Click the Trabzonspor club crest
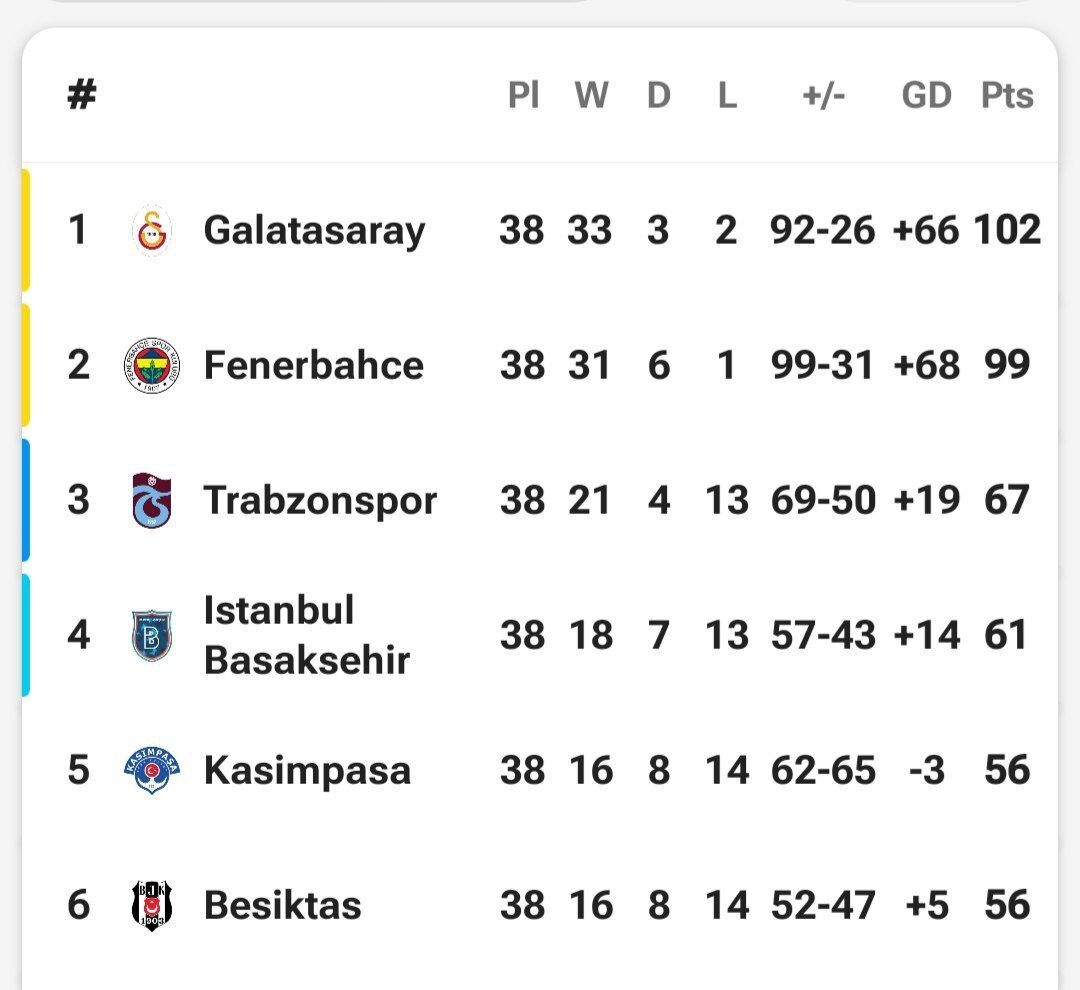This screenshot has width=1080, height=990. click(153, 500)
